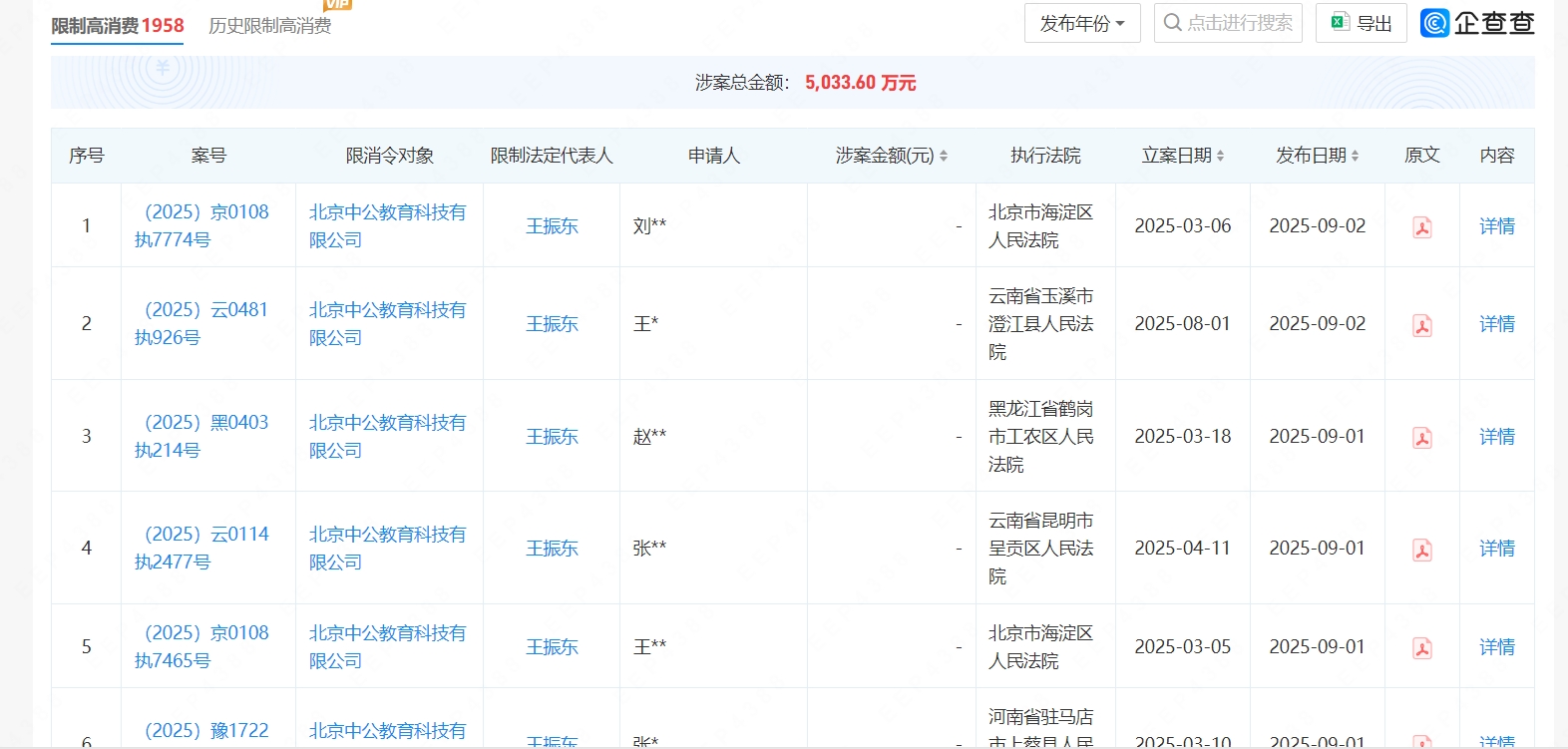Open the 发布年份 dropdown
The height and width of the screenshot is (749, 1568).
click(1082, 23)
